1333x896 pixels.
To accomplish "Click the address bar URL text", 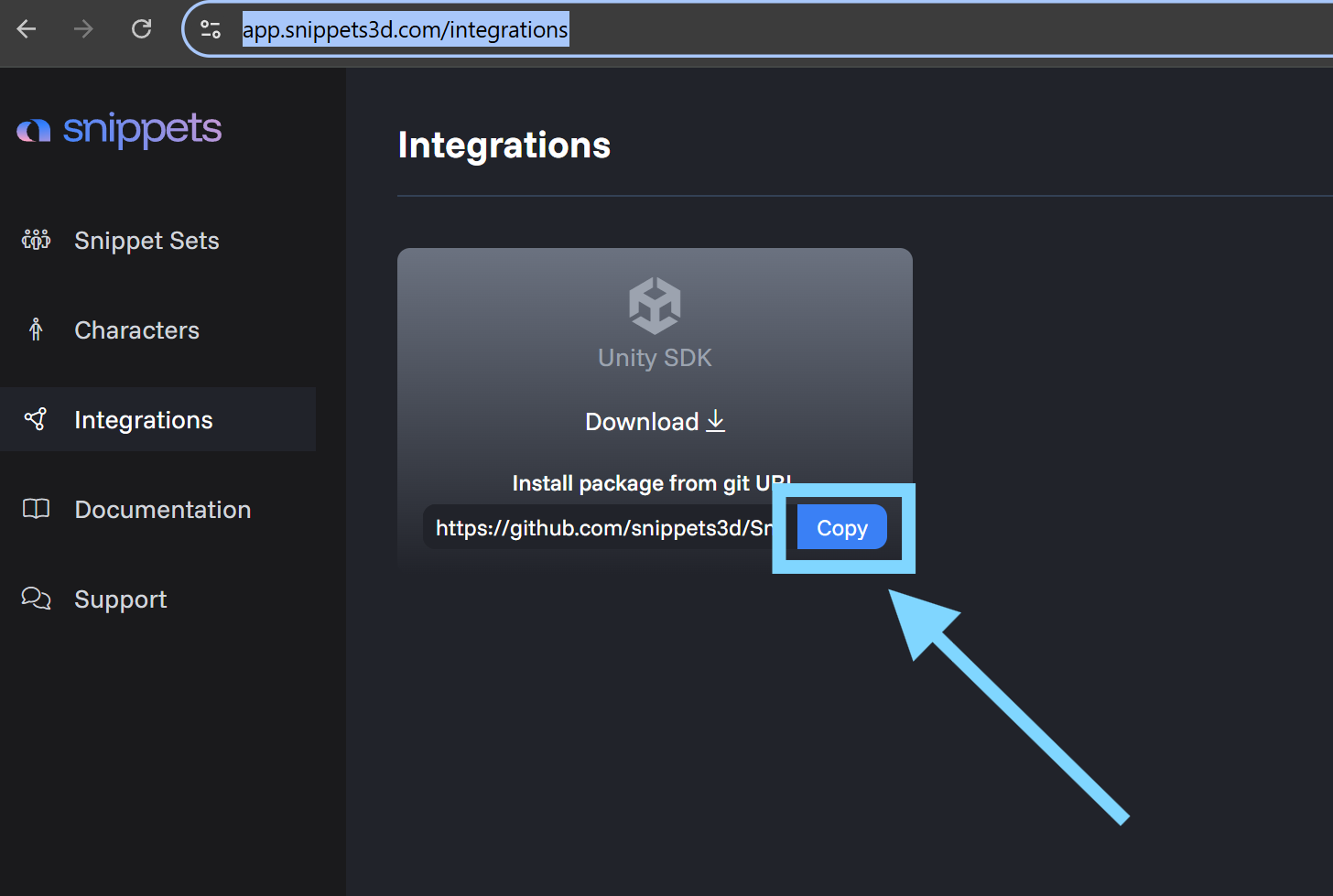I will point(405,29).
